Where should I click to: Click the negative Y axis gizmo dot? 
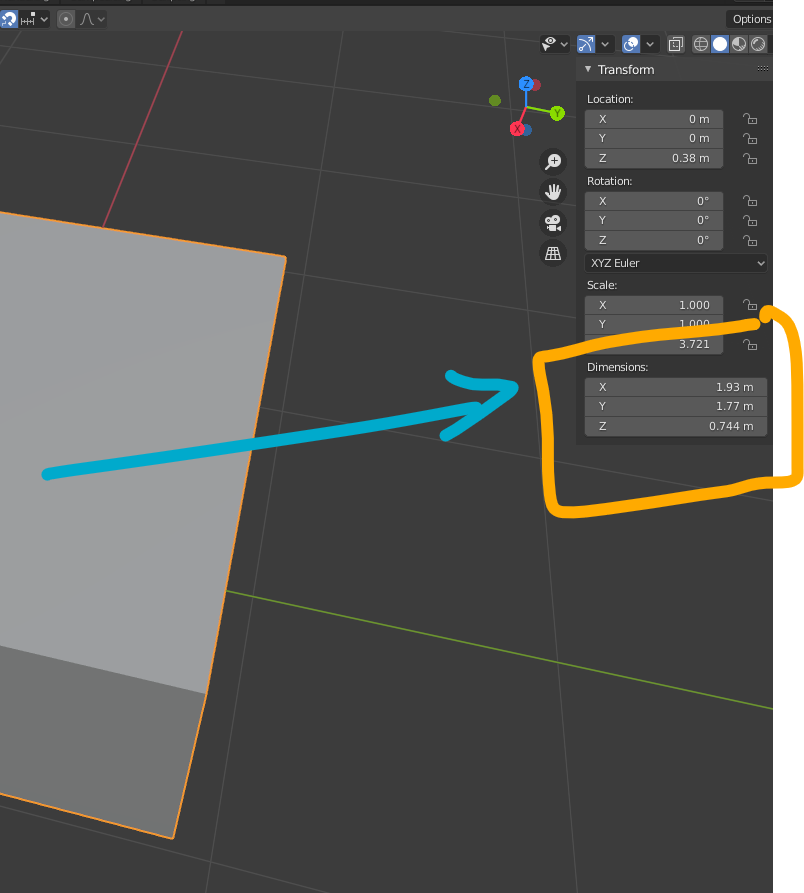pos(495,101)
